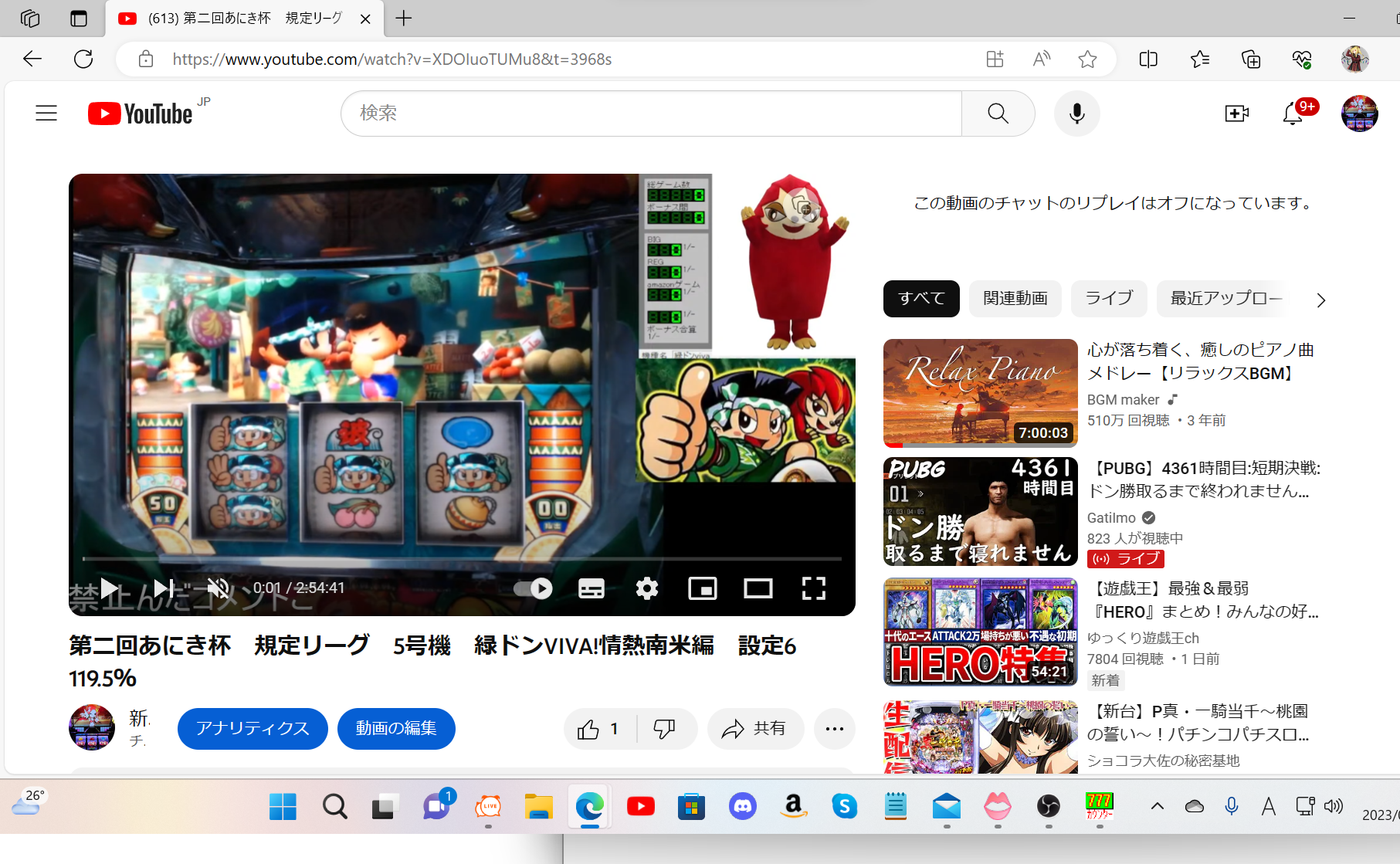This screenshot has height=864, width=1400.
Task: Play the video
Action: click(x=110, y=588)
